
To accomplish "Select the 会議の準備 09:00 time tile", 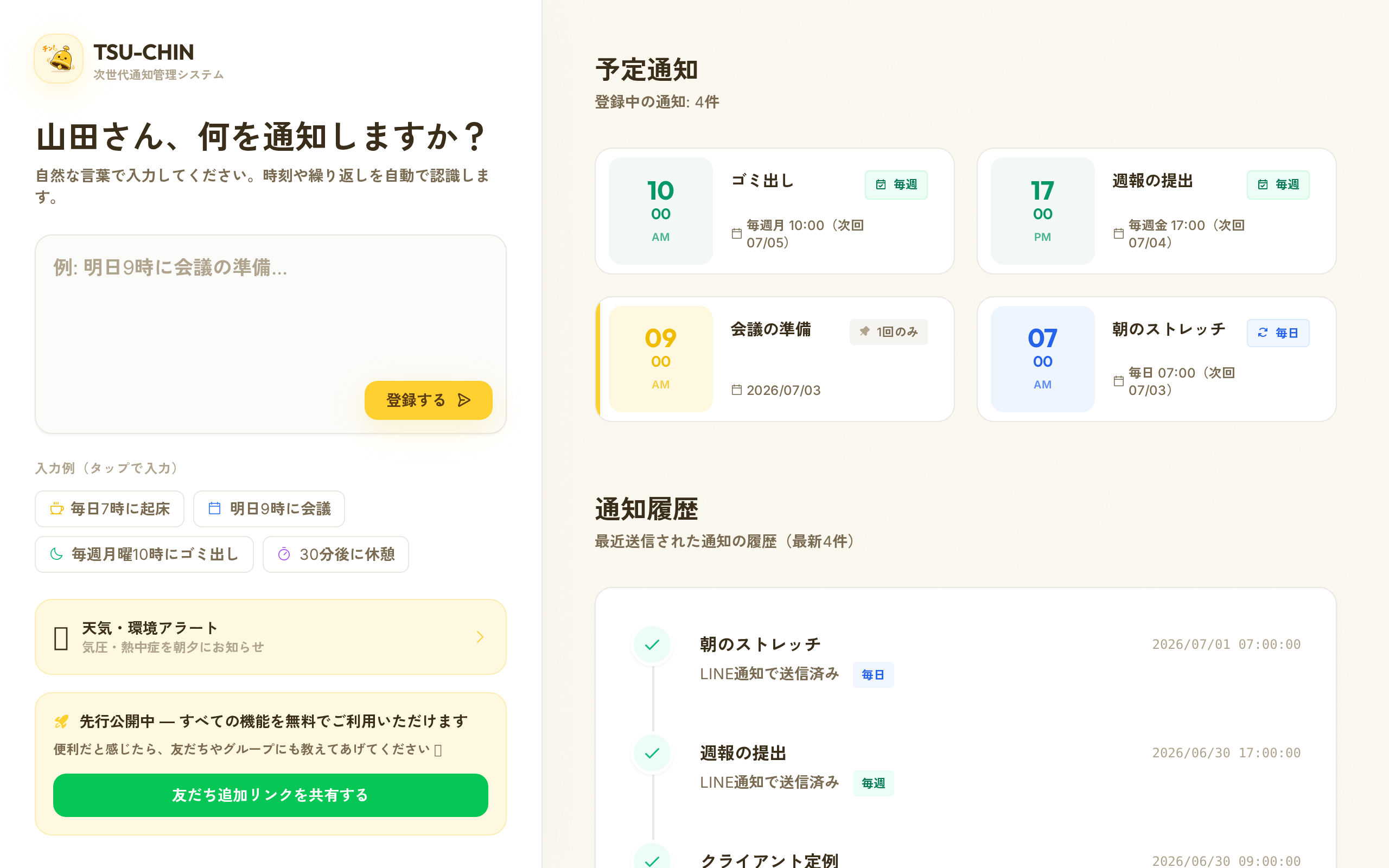I will [x=661, y=359].
